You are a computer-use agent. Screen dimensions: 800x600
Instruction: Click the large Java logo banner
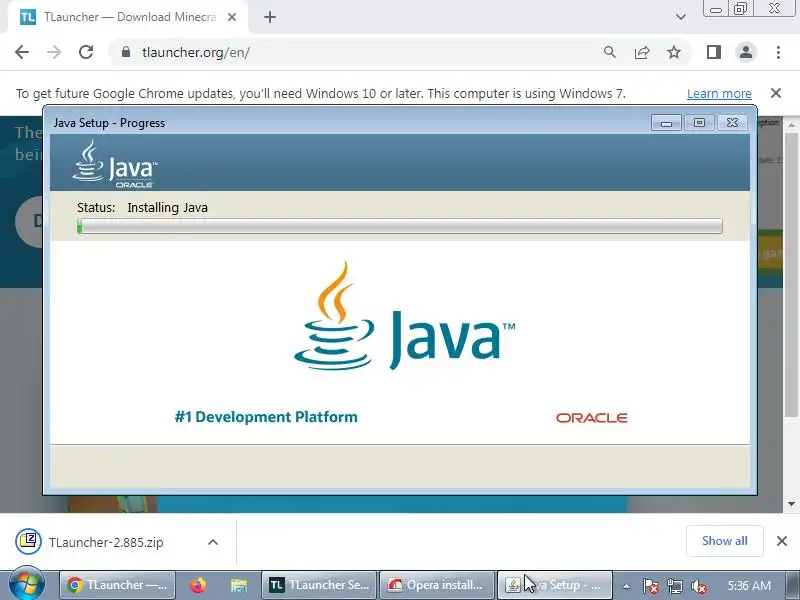coord(405,316)
